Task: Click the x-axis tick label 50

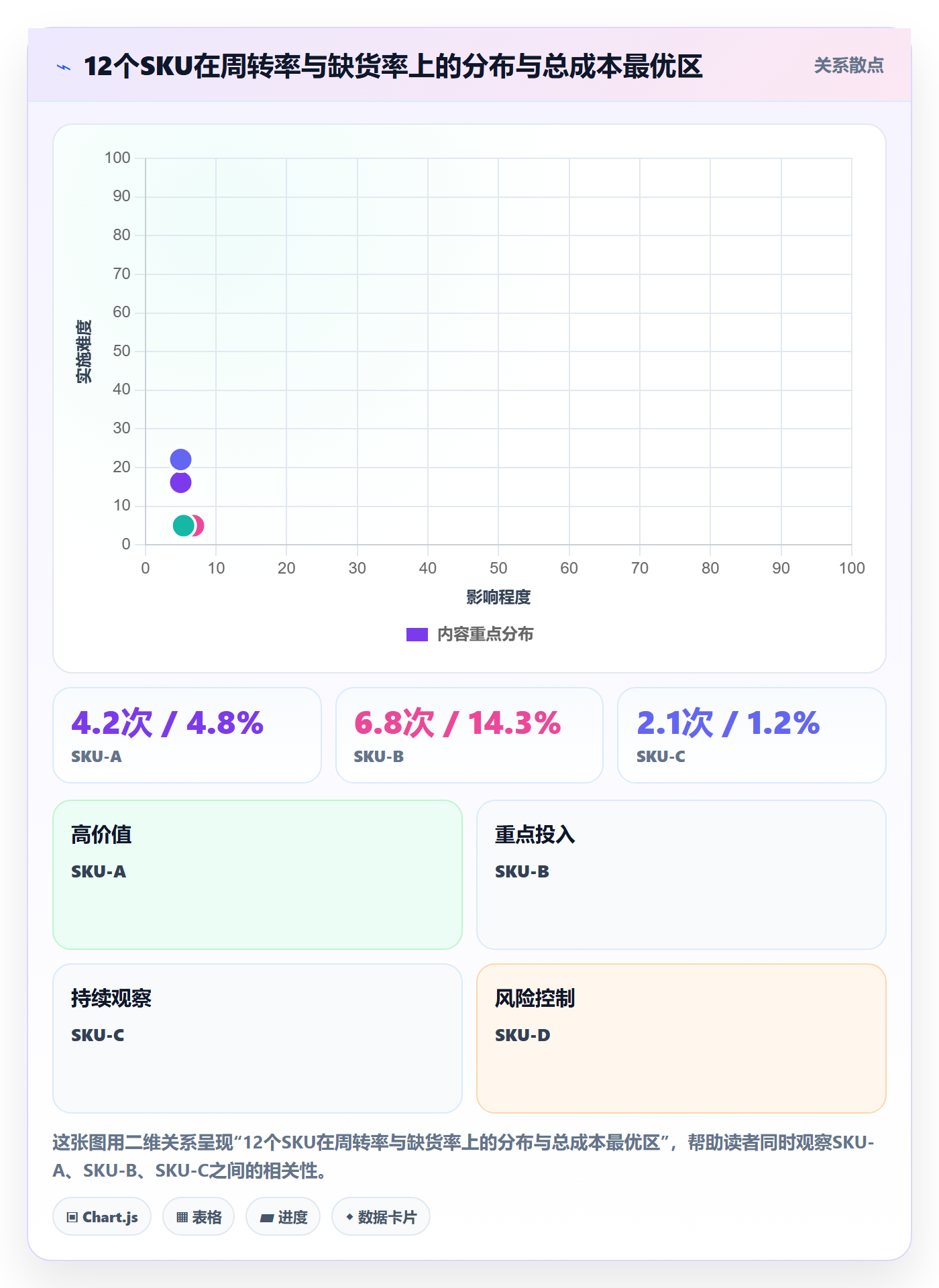Action: (498, 568)
